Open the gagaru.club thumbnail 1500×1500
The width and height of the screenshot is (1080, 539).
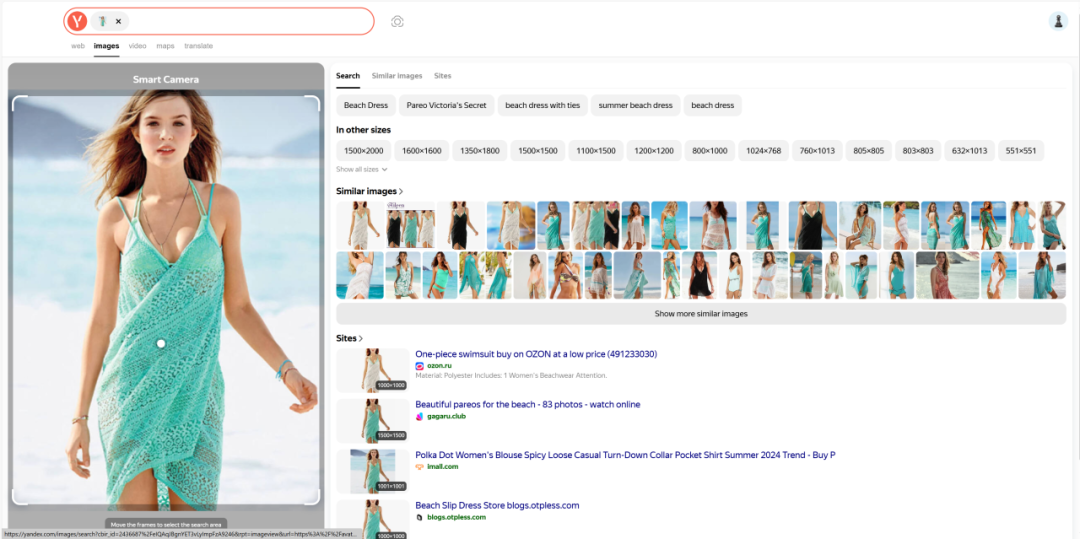[373, 421]
